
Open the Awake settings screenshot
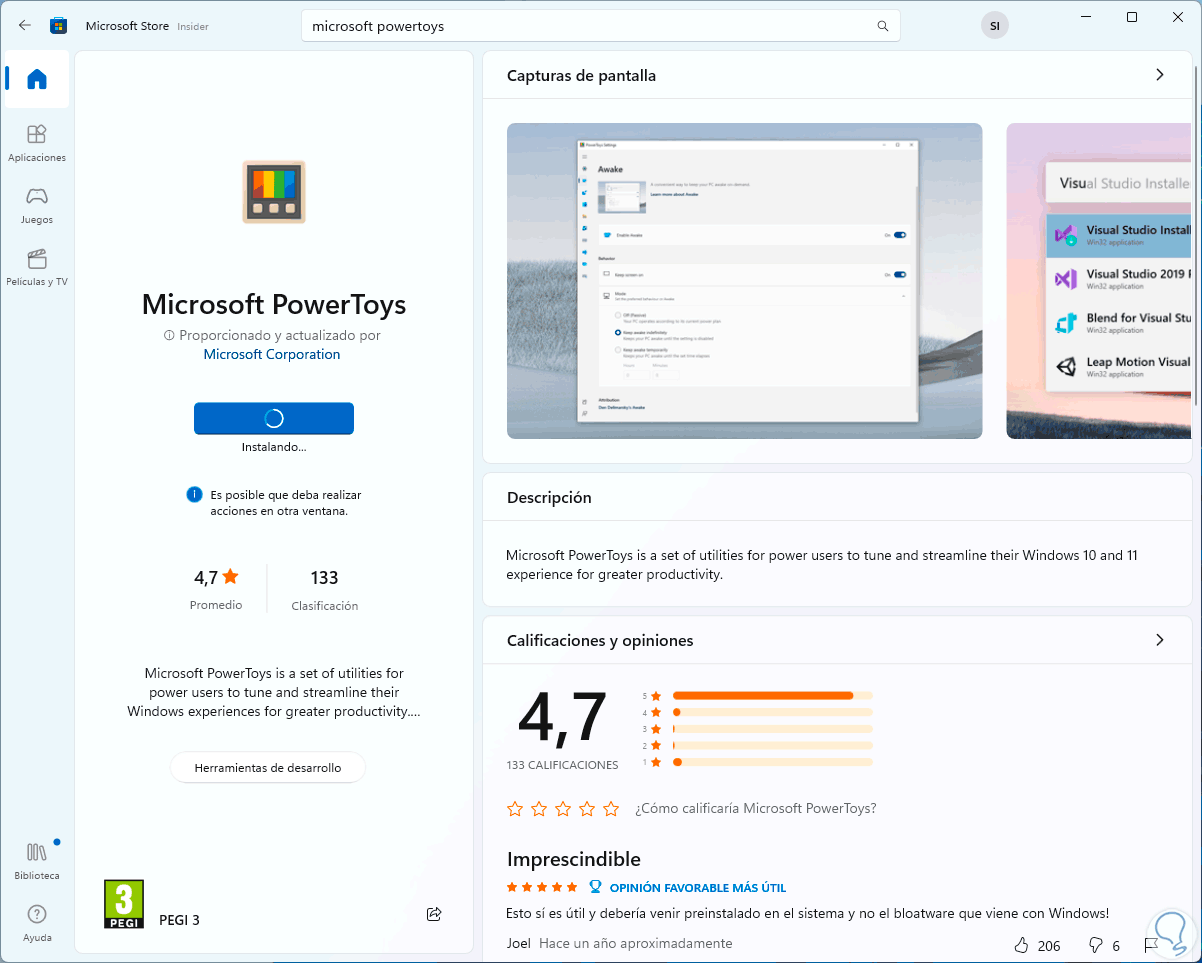click(x=744, y=281)
